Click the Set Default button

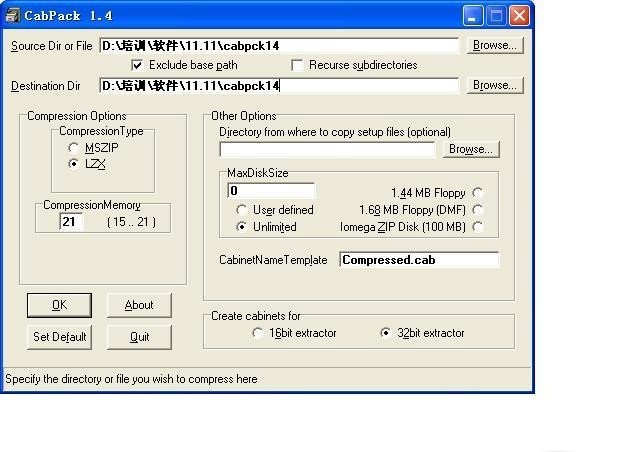coord(59,337)
